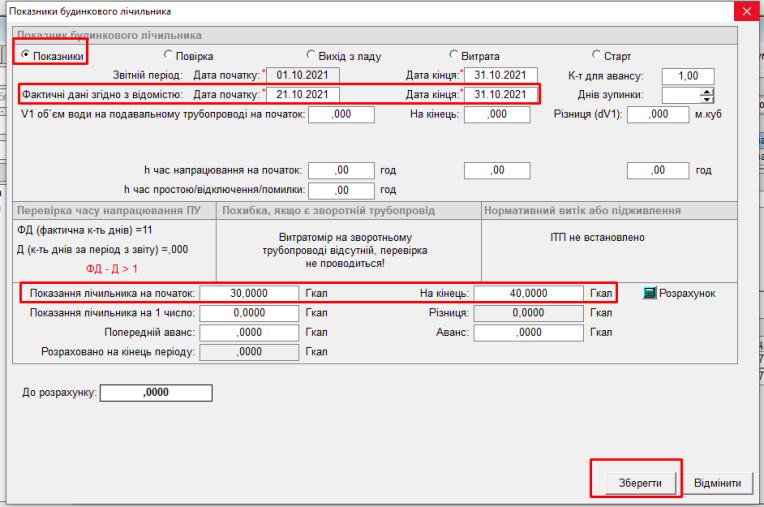Click the Фактичні дані start date field
Screen dimensions: 764x507
tap(303, 95)
